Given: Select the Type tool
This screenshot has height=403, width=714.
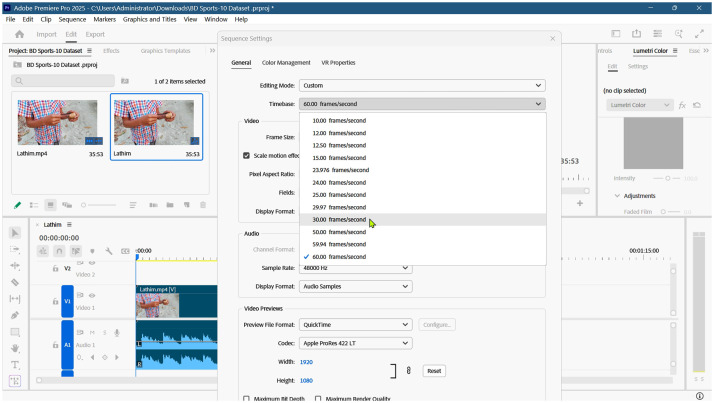Looking at the screenshot, I should (x=15, y=365).
